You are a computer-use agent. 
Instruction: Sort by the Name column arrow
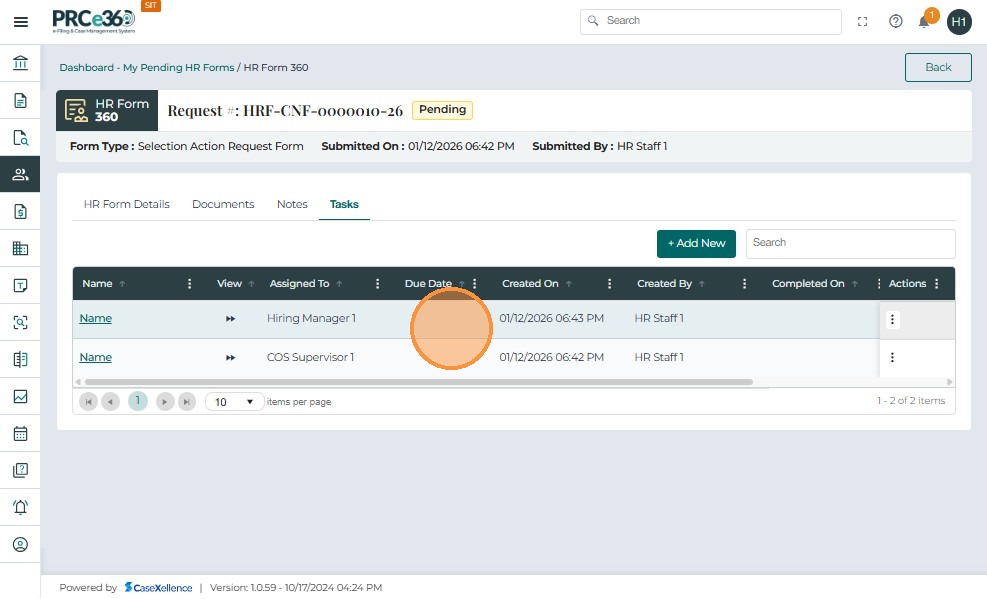pos(122,284)
